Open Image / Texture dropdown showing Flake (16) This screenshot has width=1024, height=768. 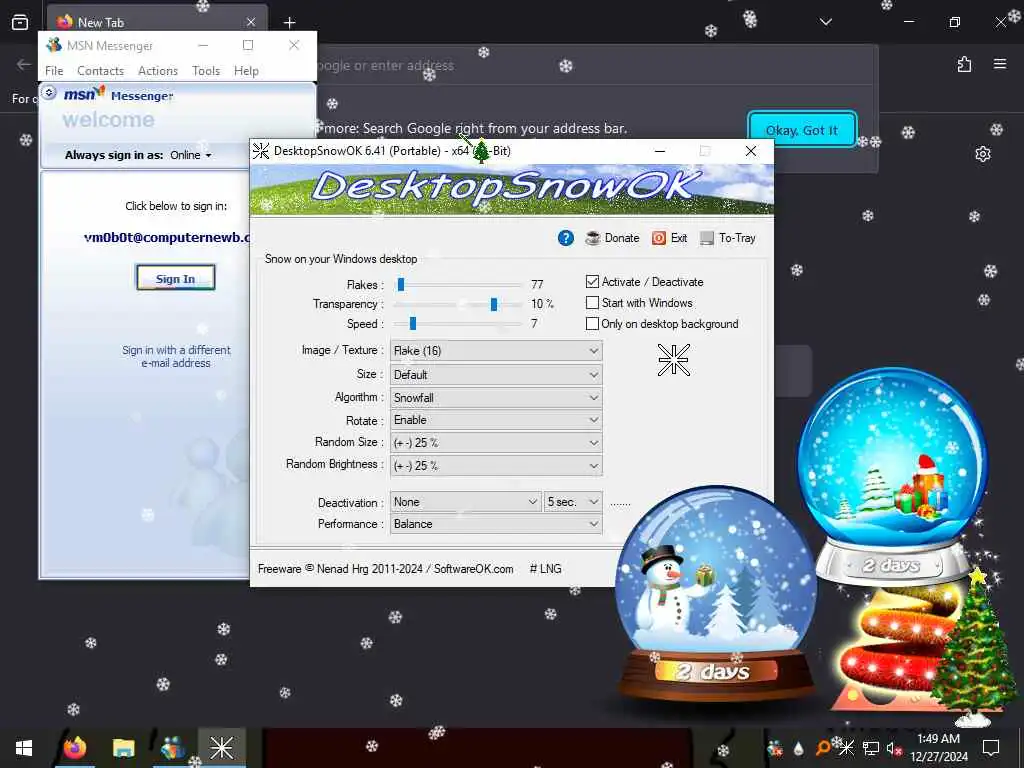496,351
